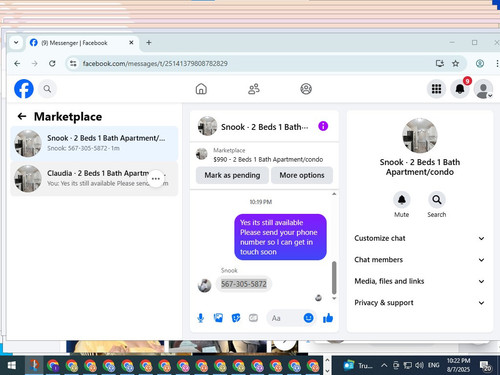Close the Messenger tab
The width and height of the screenshot is (500, 375).
131,43
